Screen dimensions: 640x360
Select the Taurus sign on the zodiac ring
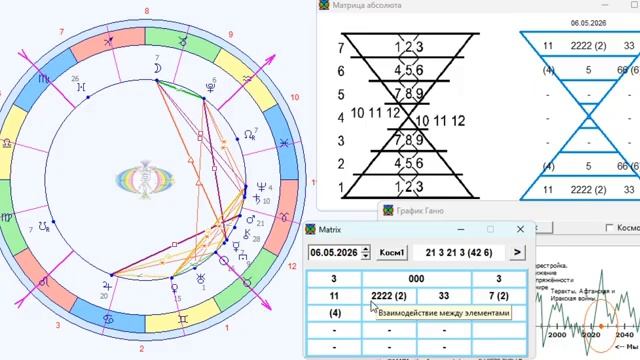(247, 282)
